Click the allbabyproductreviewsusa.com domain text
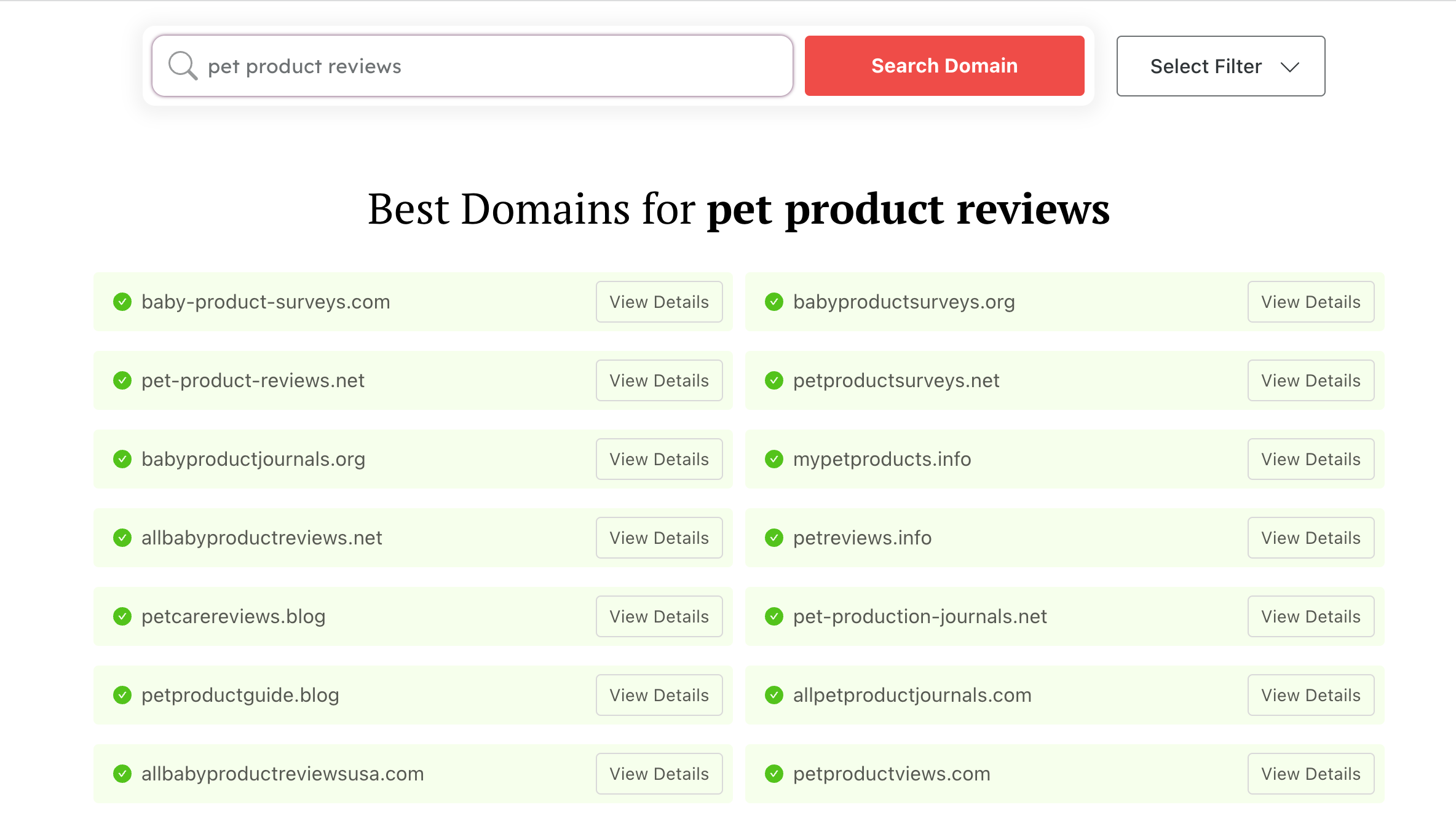 tap(283, 774)
